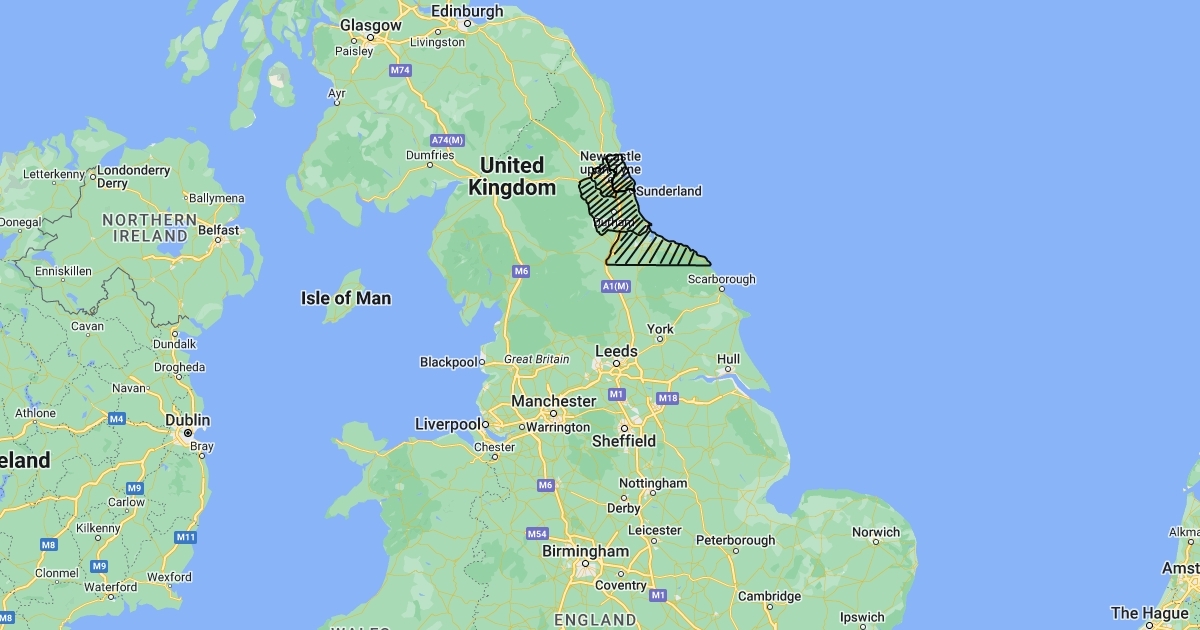Click the M18 motorway shield
1200x630 pixels.
668,399
